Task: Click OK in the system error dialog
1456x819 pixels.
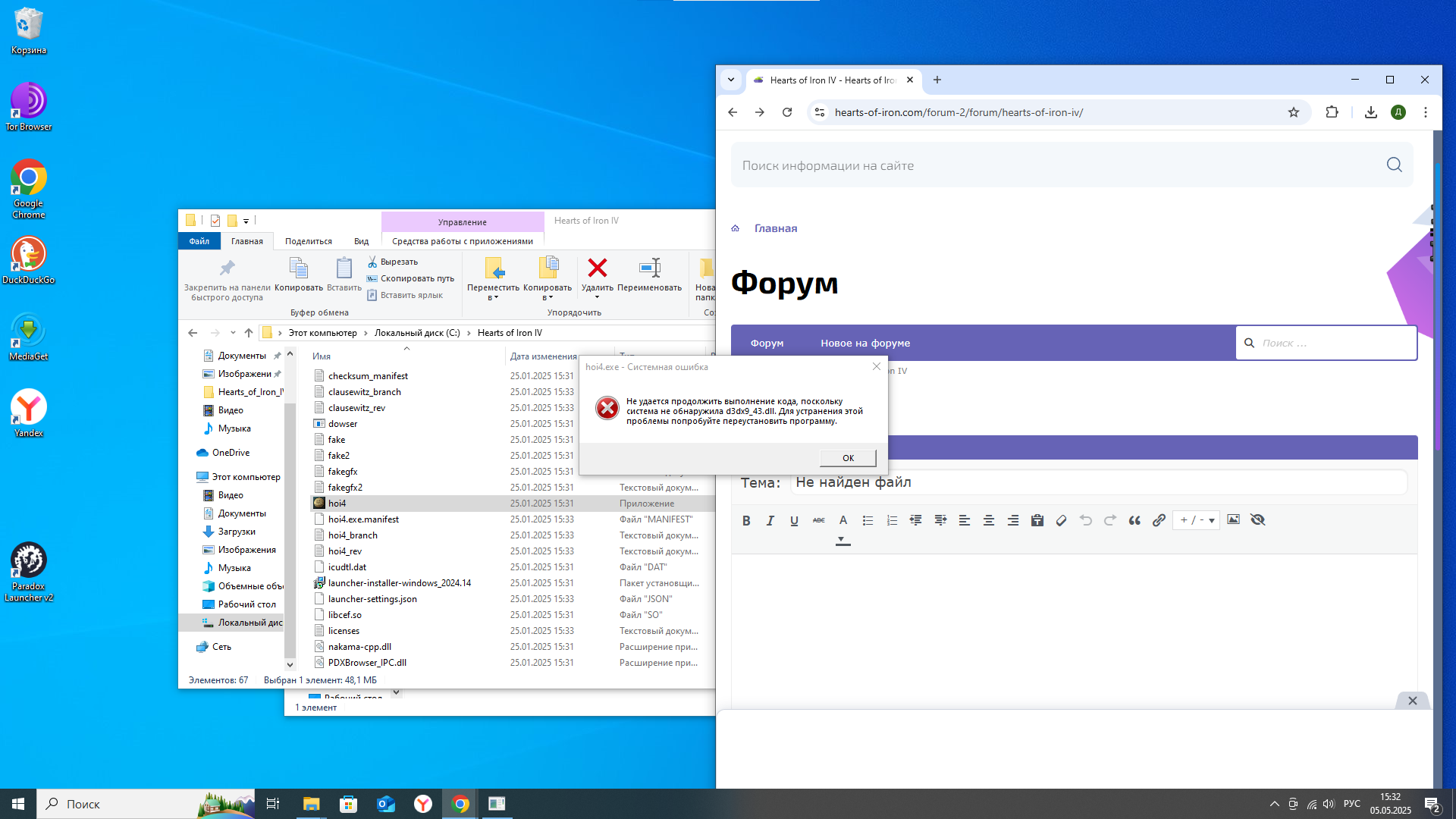Action: 848,458
